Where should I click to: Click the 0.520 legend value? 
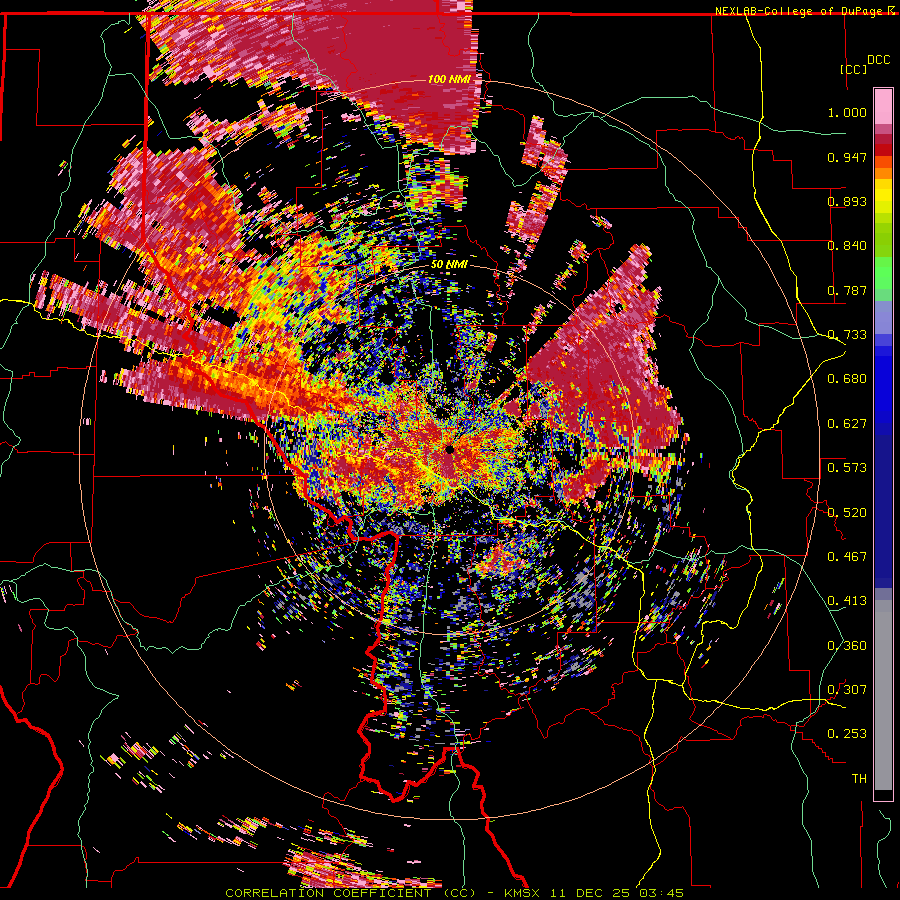[847, 513]
